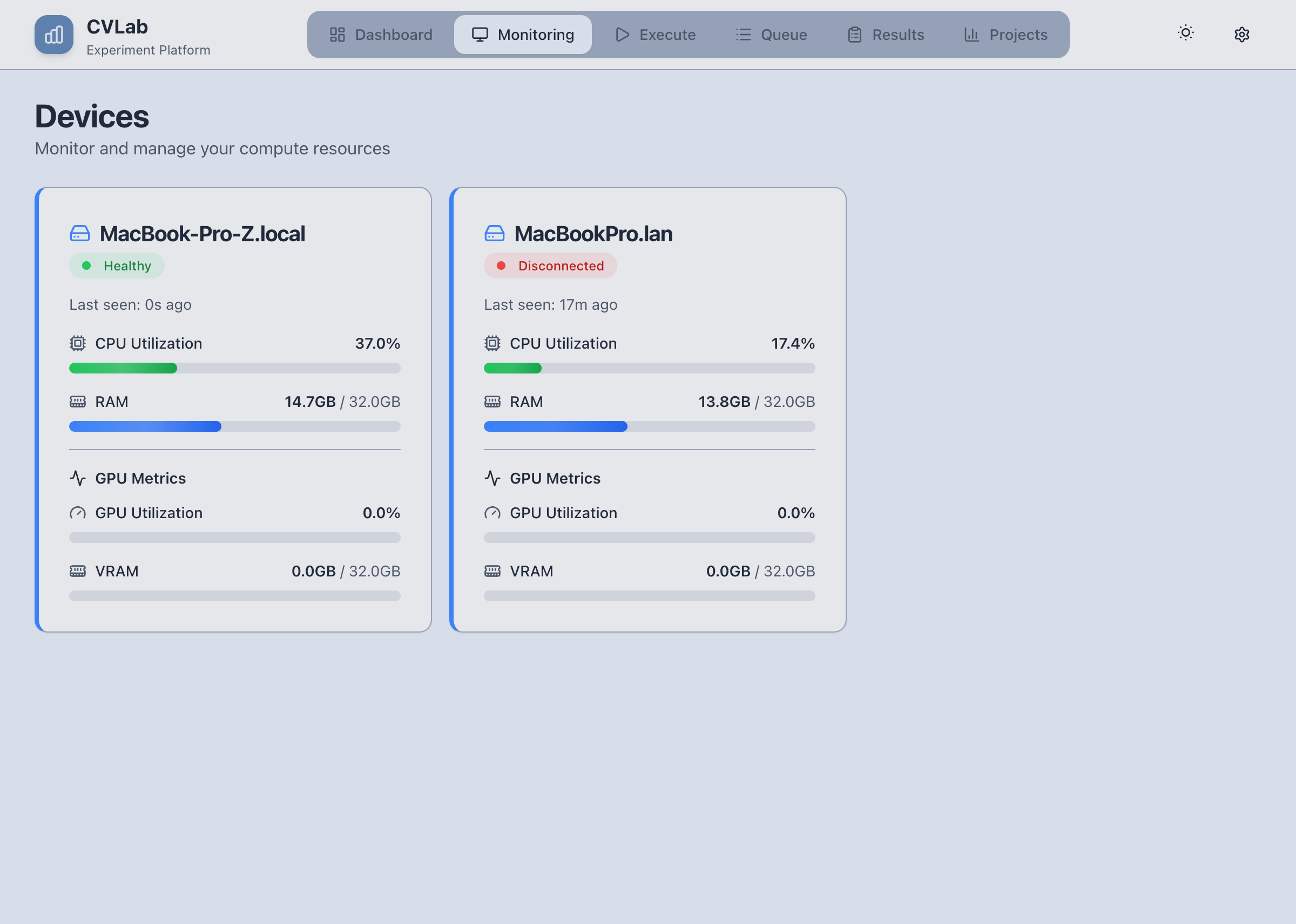Click the CPU chip icon on MacBook-Pro-Z.local
The height and width of the screenshot is (924, 1296).
(x=78, y=344)
